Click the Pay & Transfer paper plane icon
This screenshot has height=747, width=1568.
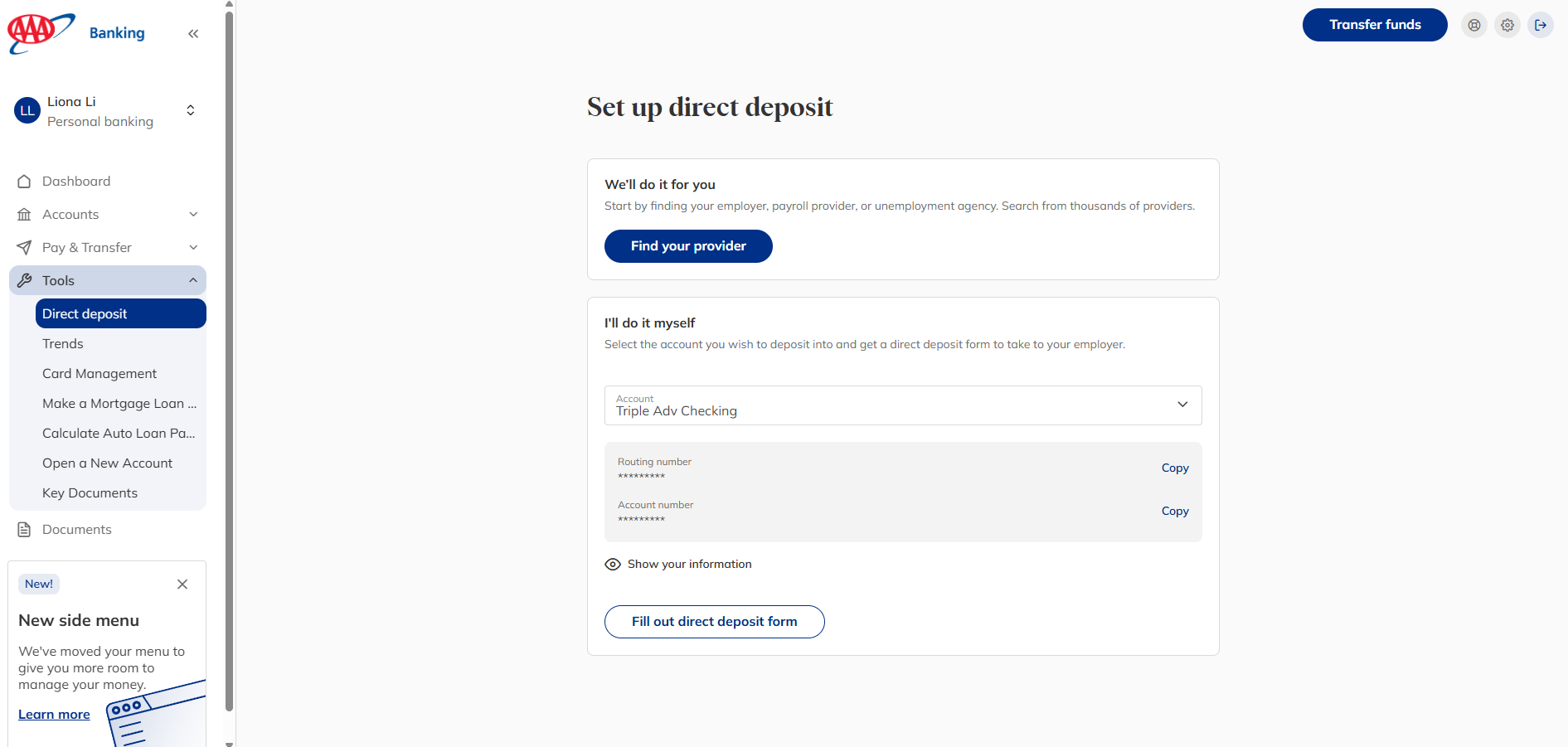click(x=24, y=248)
